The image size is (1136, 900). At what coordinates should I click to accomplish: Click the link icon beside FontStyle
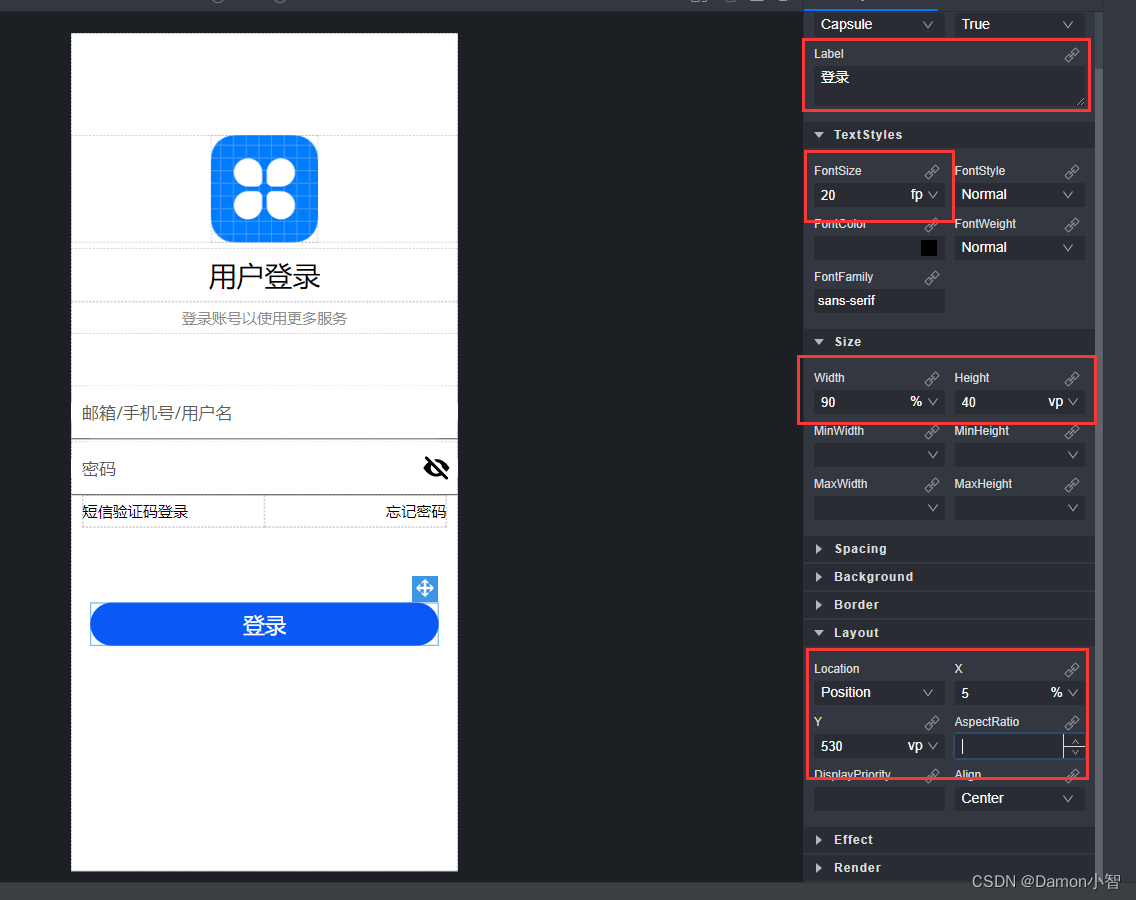(1072, 171)
